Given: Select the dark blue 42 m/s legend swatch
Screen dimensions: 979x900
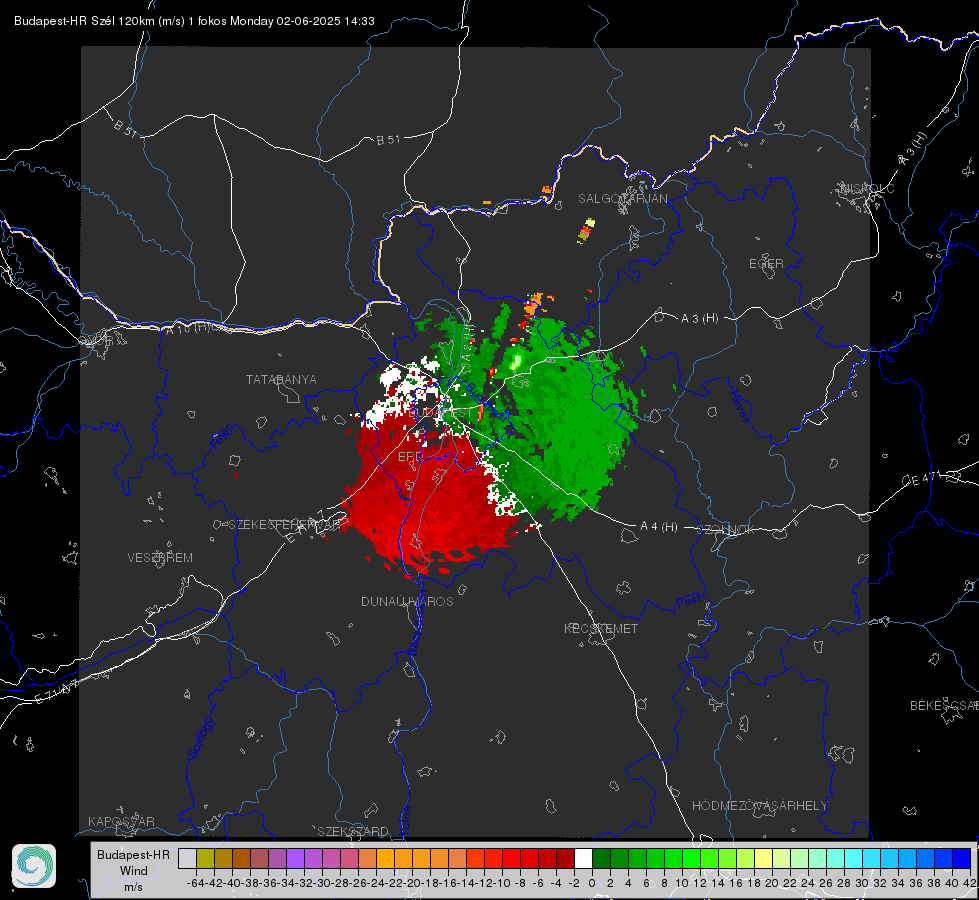Looking at the screenshot, I should [962, 858].
